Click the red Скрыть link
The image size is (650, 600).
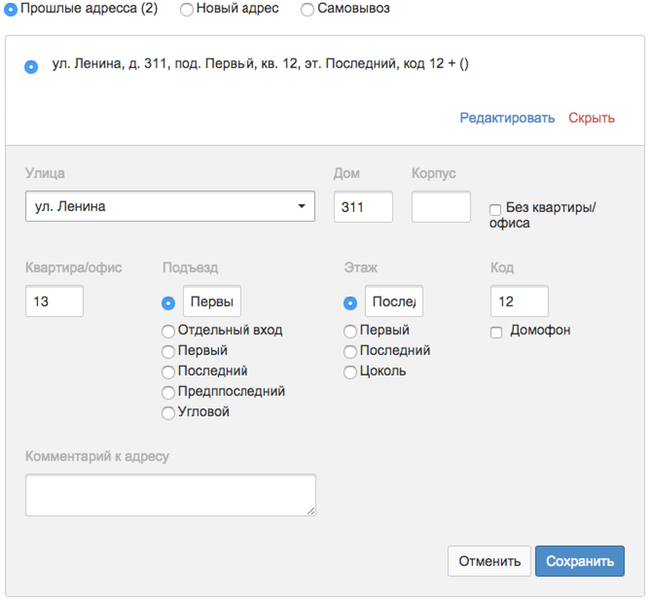pyautogui.click(x=591, y=118)
